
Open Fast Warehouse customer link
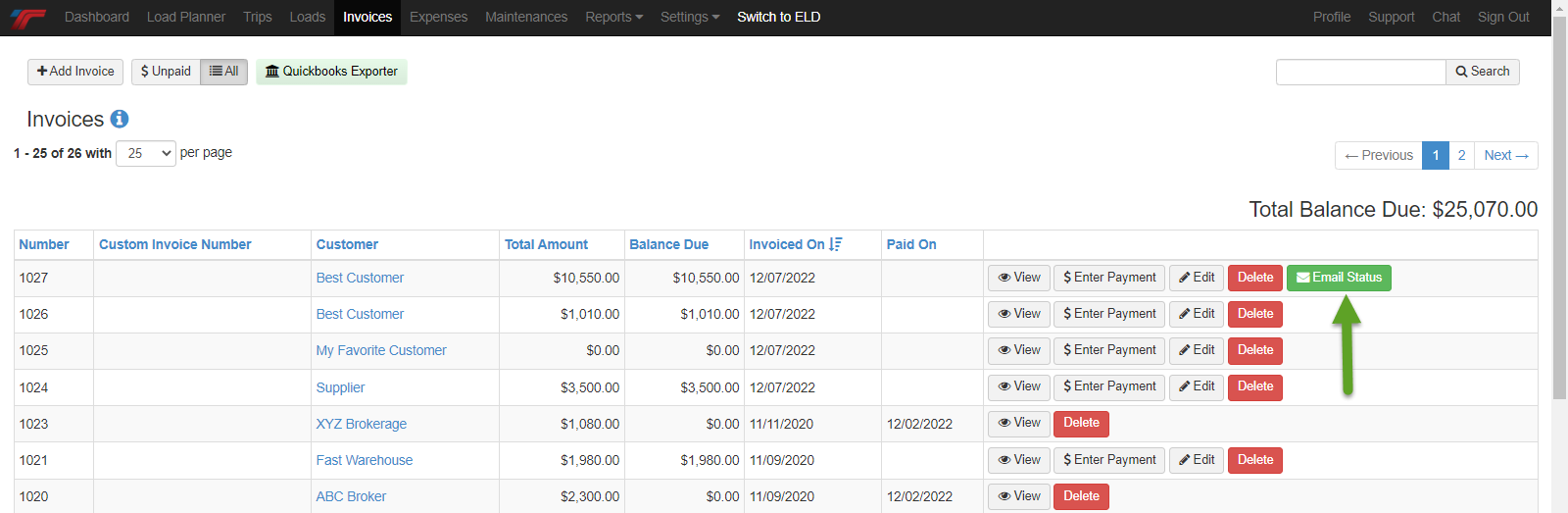(365, 460)
